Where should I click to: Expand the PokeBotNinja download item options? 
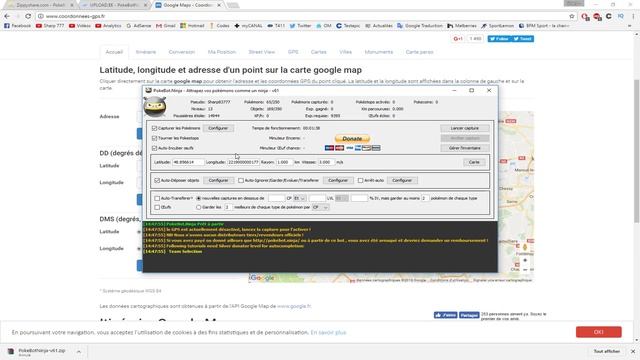coord(78,351)
